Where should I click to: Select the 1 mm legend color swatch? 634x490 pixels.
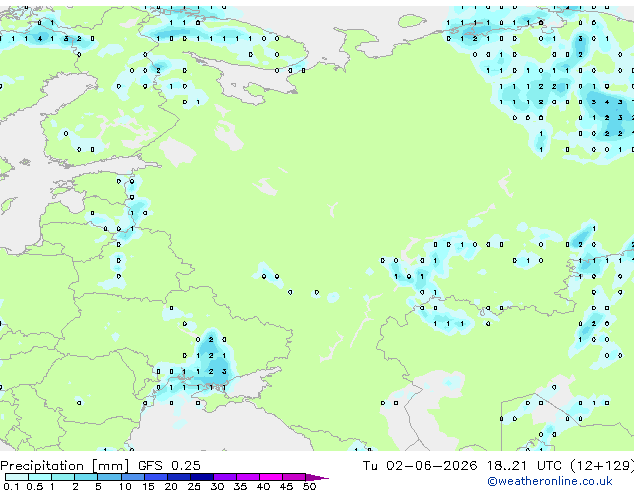pyautogui.click(x=63, y=477)
